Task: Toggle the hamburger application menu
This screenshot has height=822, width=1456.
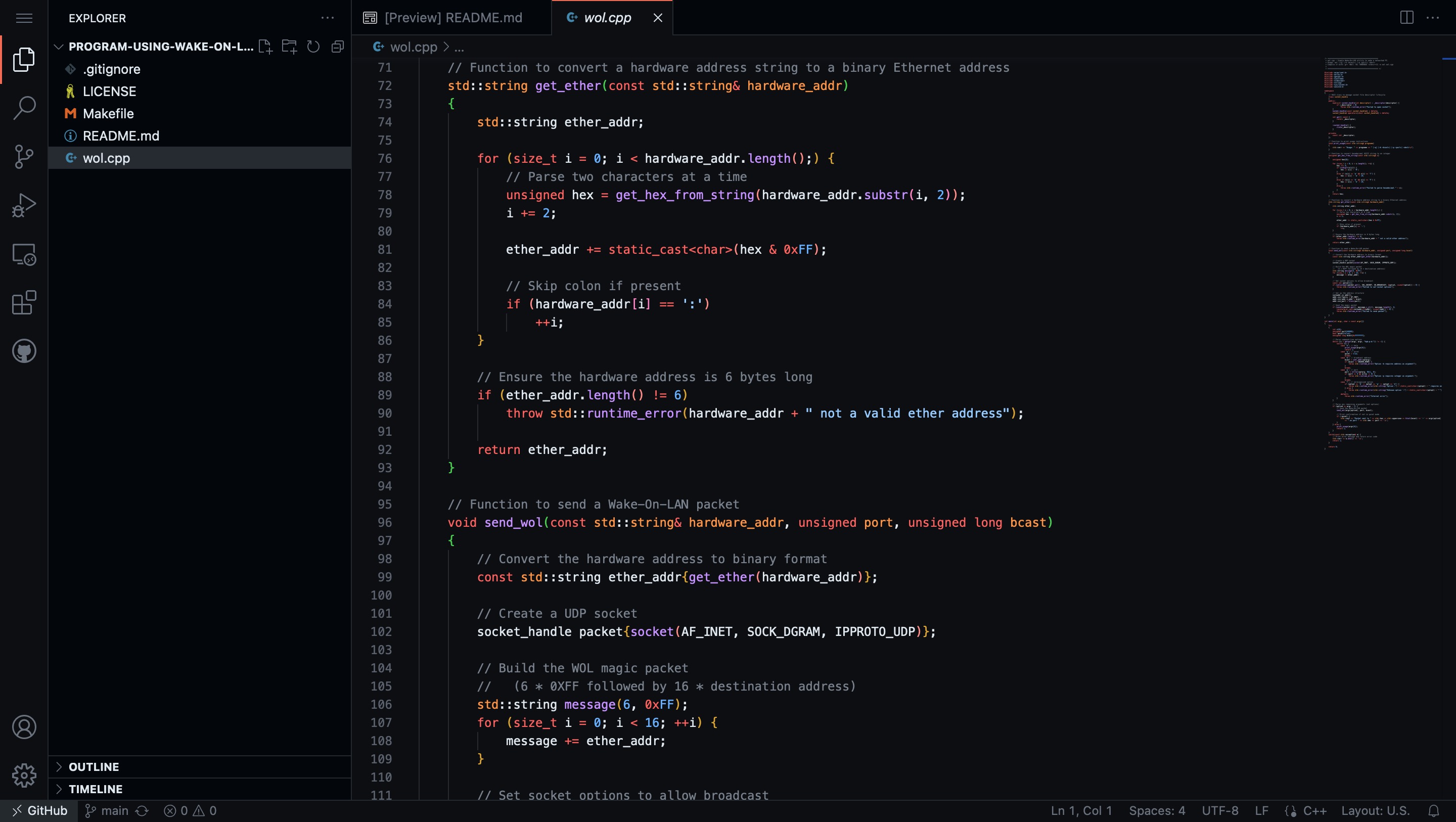Action: 24,18
